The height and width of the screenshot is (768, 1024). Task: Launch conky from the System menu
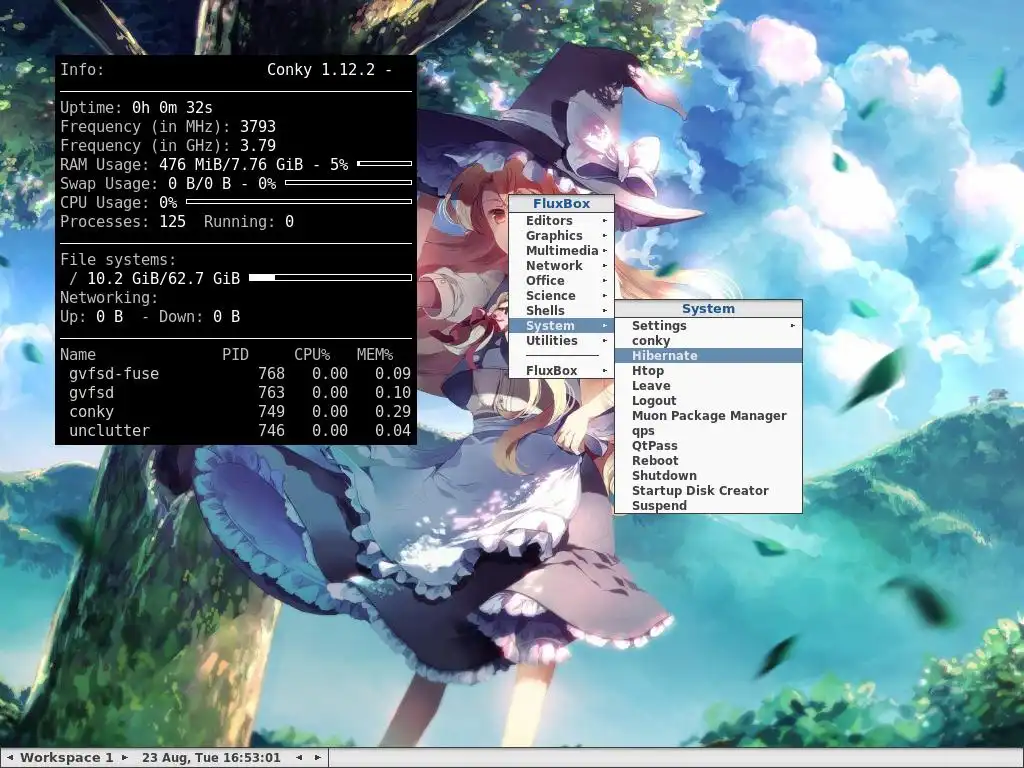708,340
